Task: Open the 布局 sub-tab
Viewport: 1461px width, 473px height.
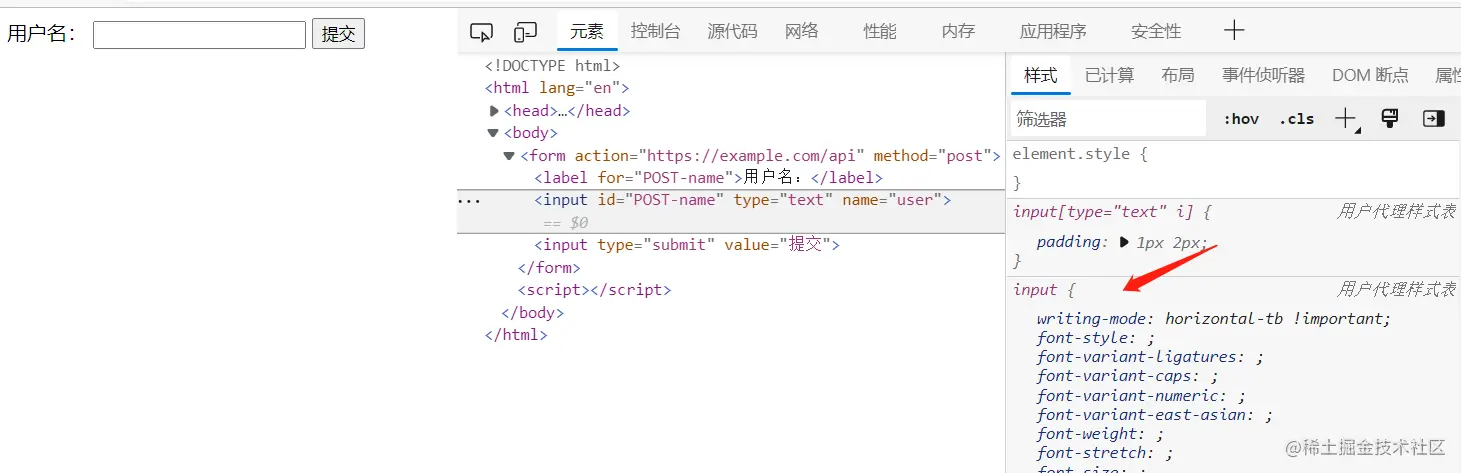Action: click(x=1177, y=75)
